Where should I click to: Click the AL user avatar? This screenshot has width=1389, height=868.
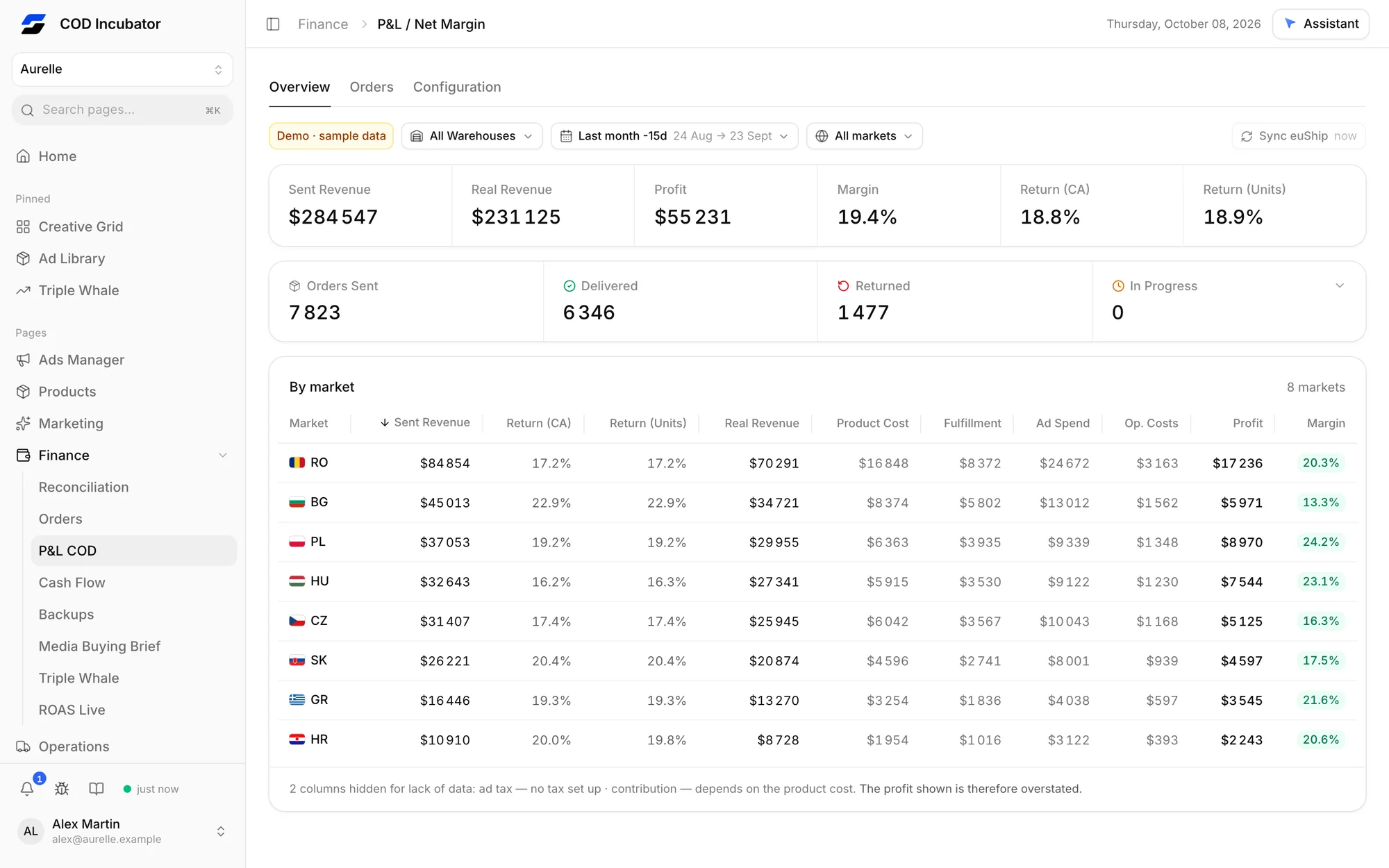[31, 831]
